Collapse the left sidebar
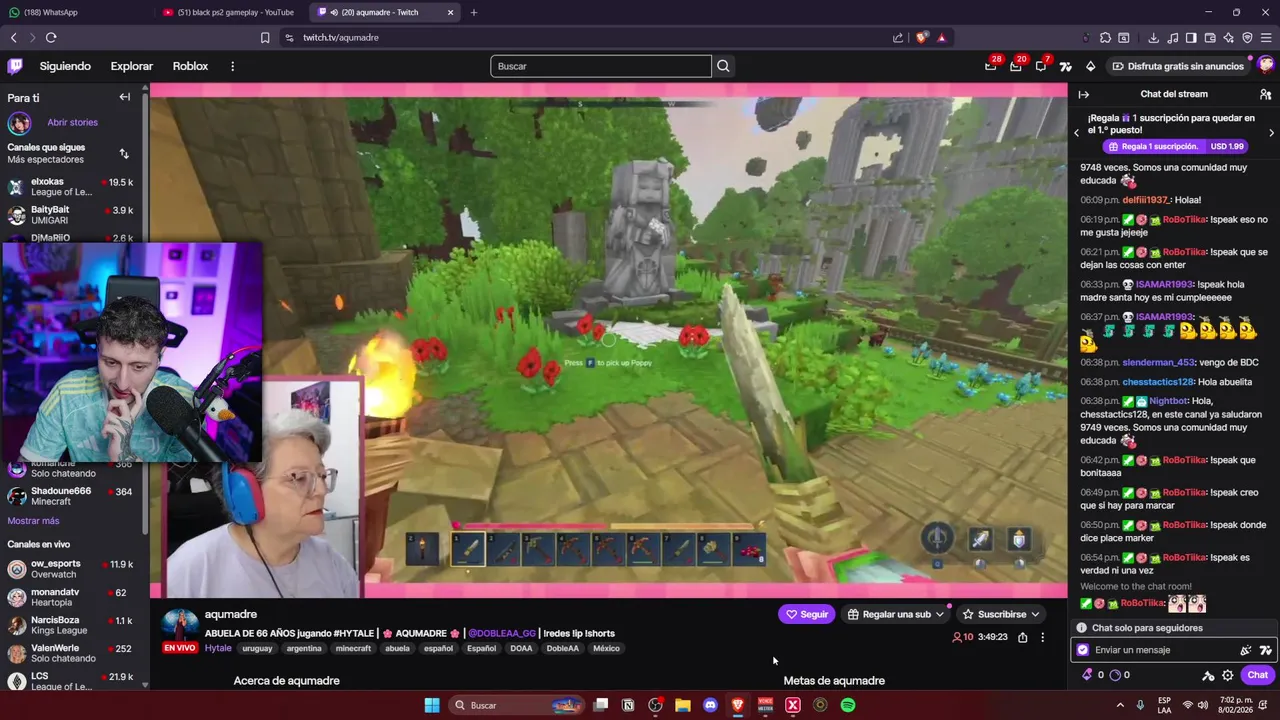 point(125,97)
